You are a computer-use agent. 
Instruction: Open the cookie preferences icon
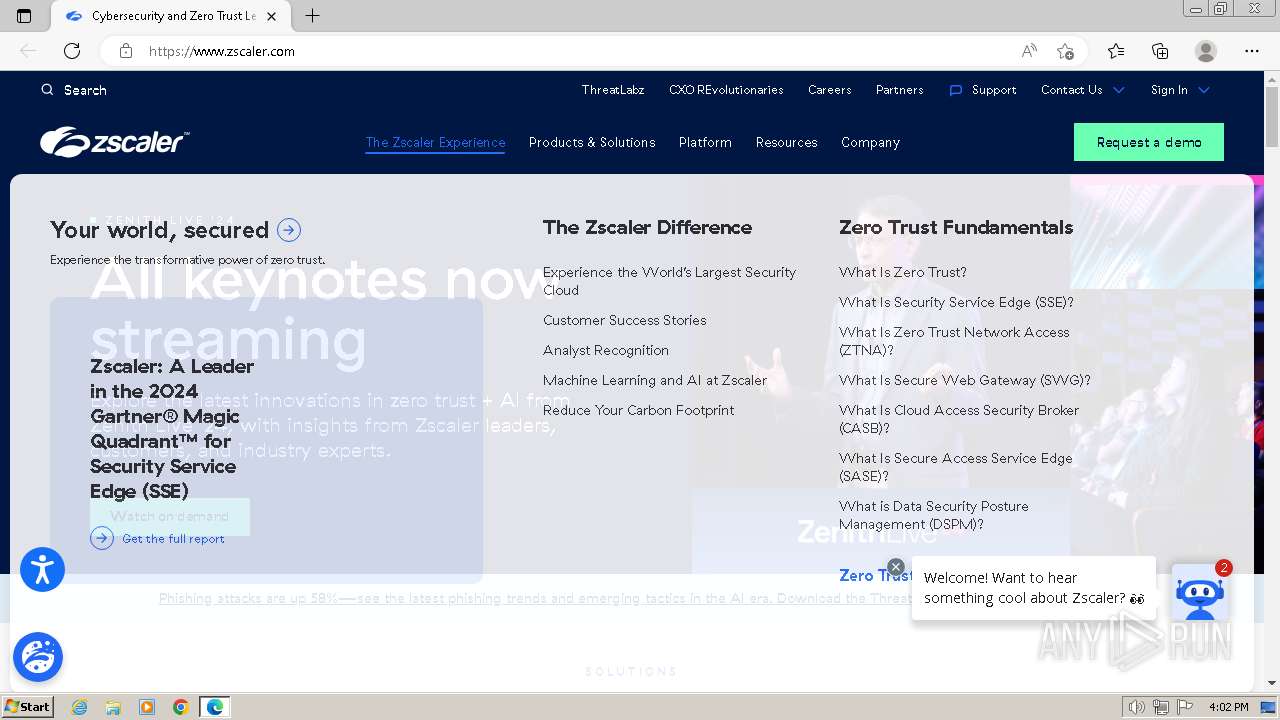click(x=38, y=656)
